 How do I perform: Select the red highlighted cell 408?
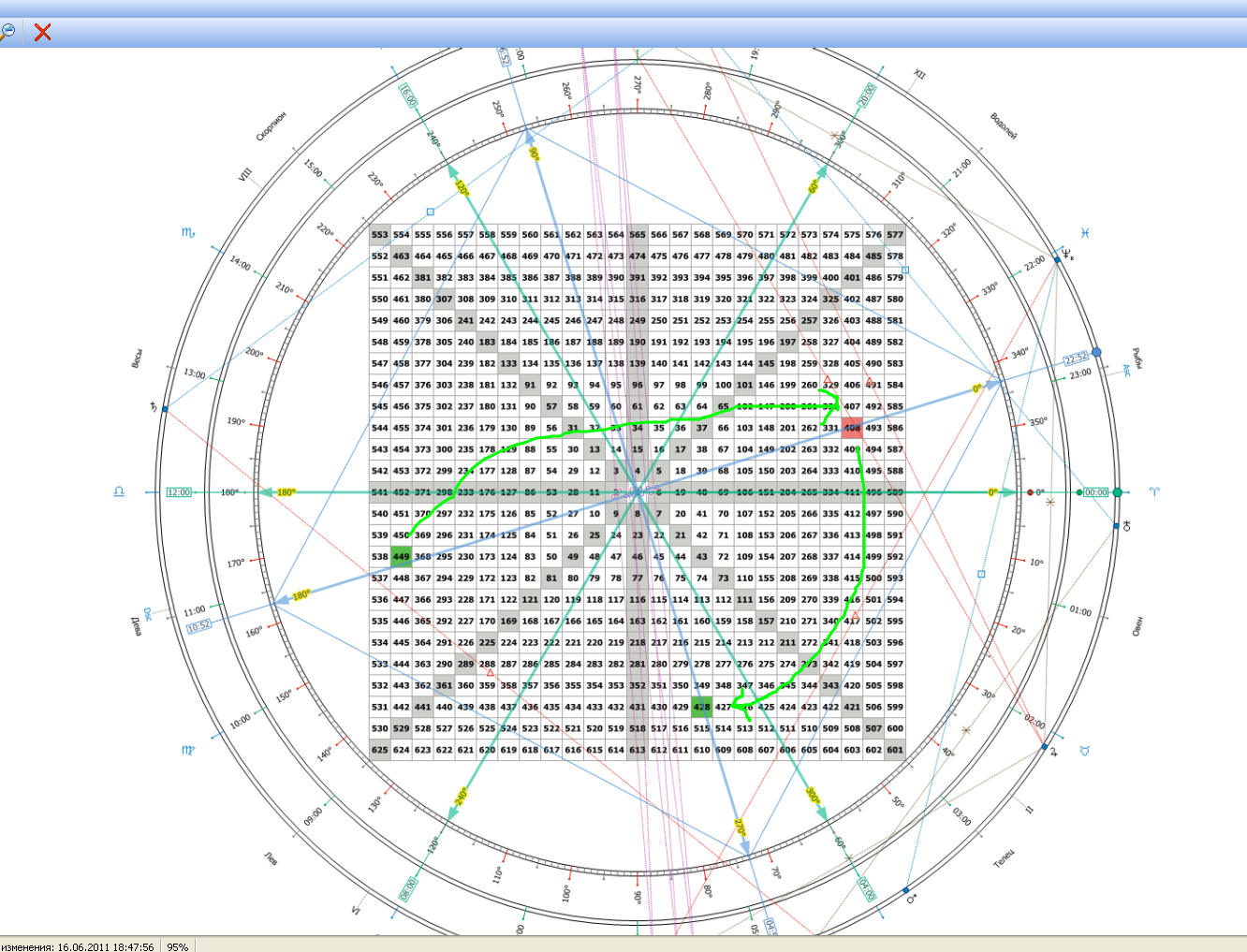(851, 428)
